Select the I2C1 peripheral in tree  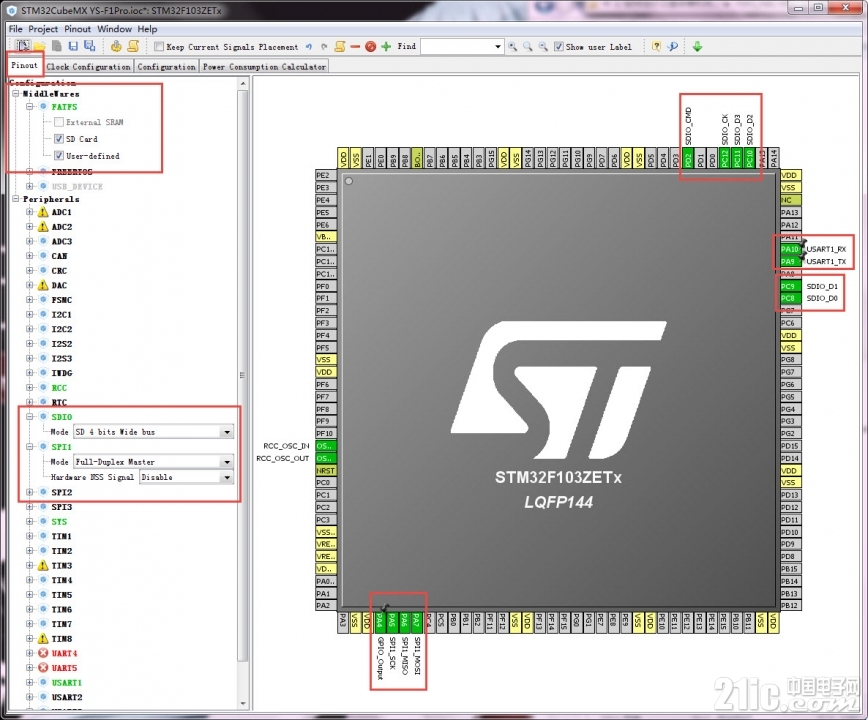tap(61, 314)
